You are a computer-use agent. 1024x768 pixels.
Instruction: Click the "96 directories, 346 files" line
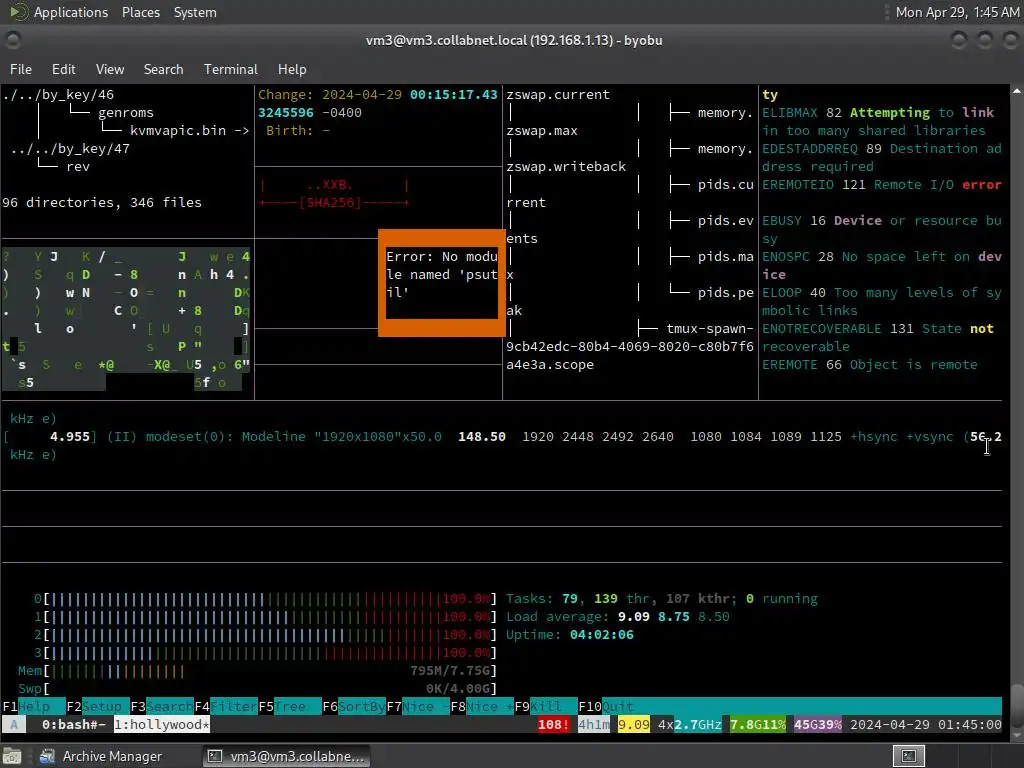click(x=102, y=202)
